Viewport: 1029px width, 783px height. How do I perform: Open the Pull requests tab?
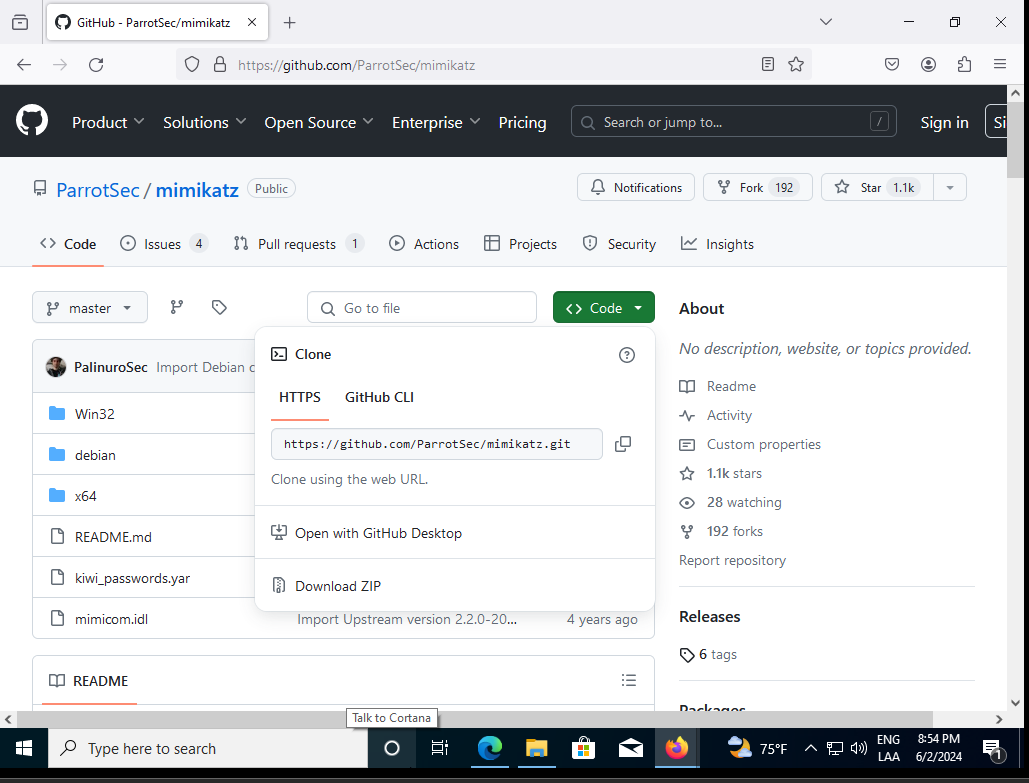click(300, 243)
